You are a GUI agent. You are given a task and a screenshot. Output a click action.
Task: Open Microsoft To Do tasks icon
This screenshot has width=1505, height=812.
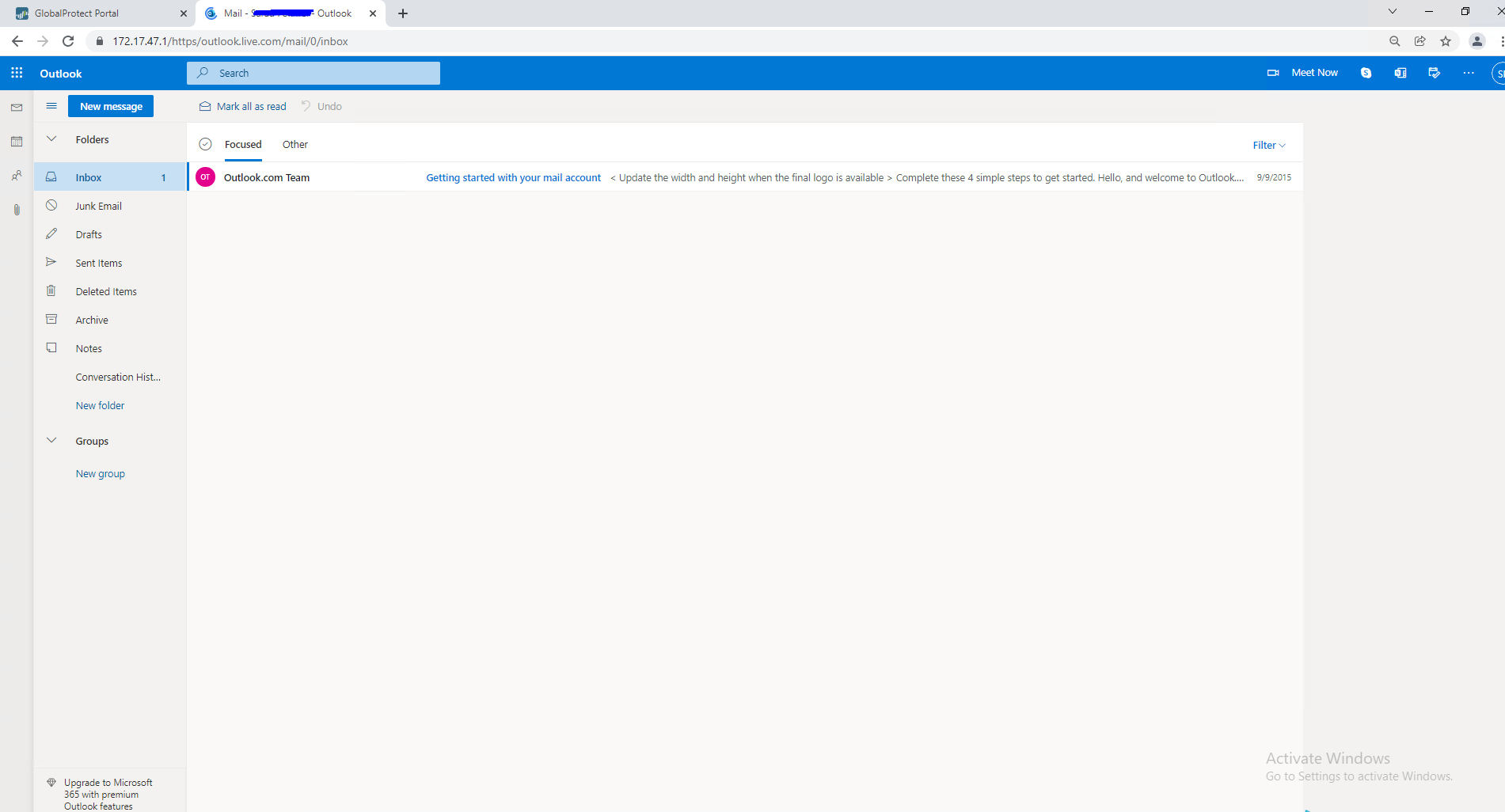(x=1434, y=73)
